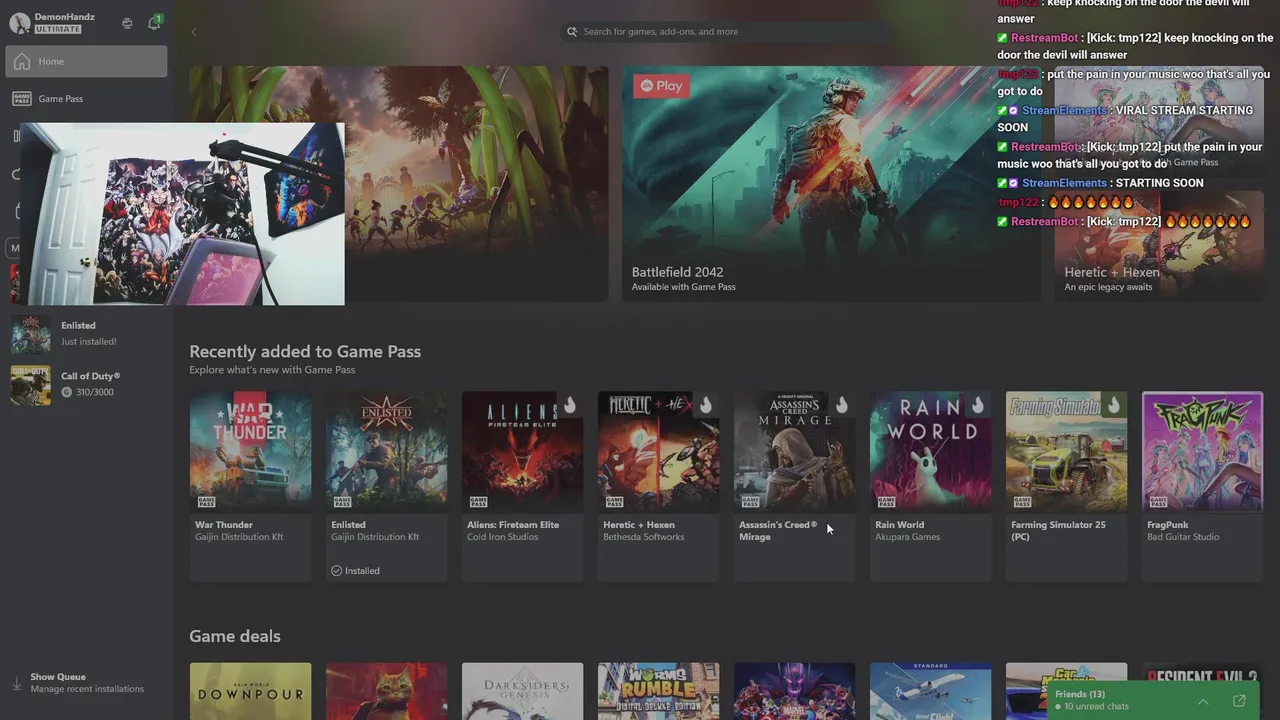Pop out the Friends panel window
Image resolution: width=1280 pixels, height=720 pixels.
[1239, 701]
